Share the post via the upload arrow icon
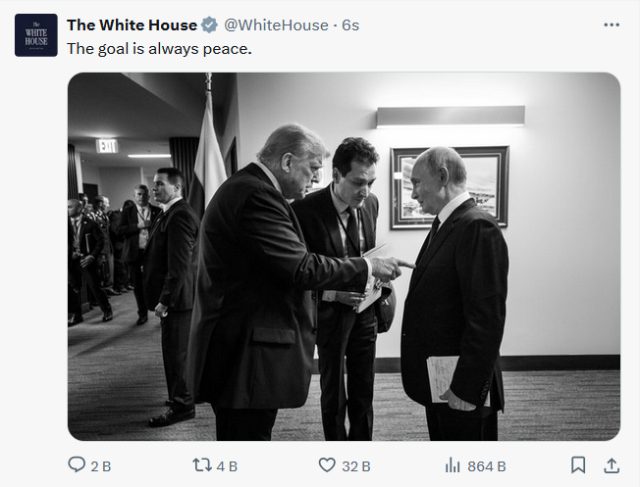Screen dimensions: 640x487 pos(611,465)
